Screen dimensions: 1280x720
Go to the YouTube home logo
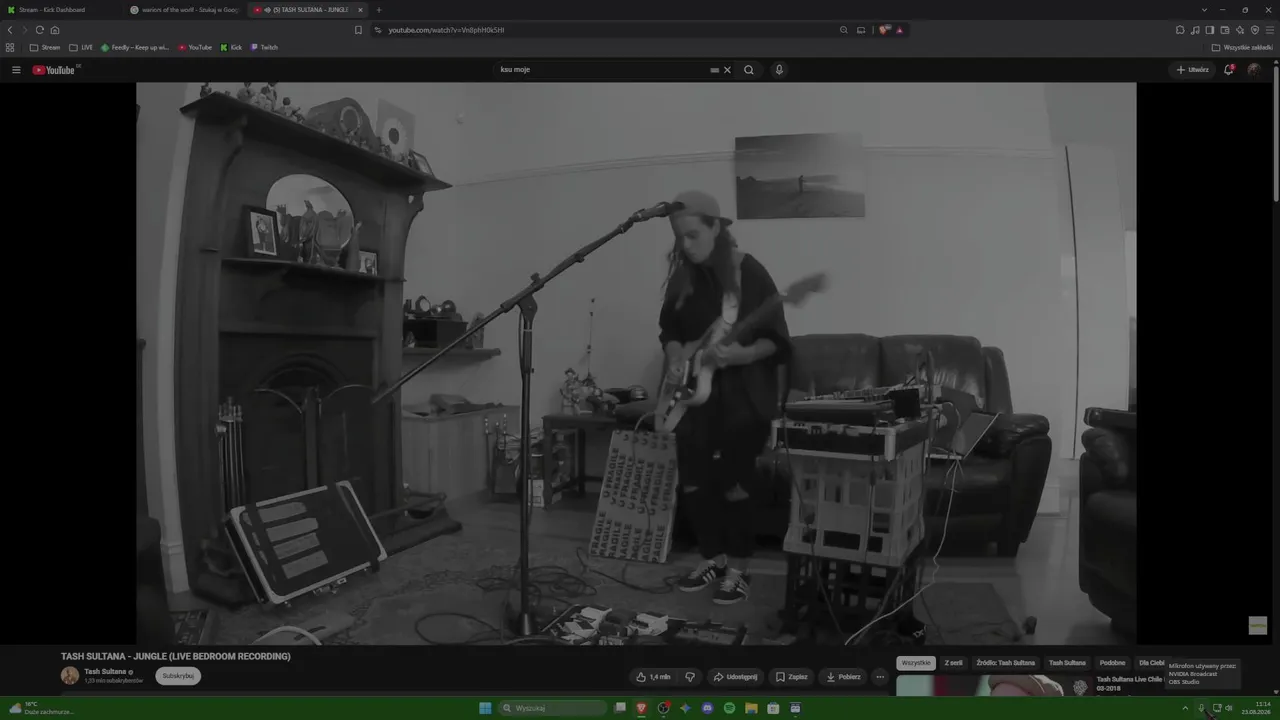coord(55,70)
